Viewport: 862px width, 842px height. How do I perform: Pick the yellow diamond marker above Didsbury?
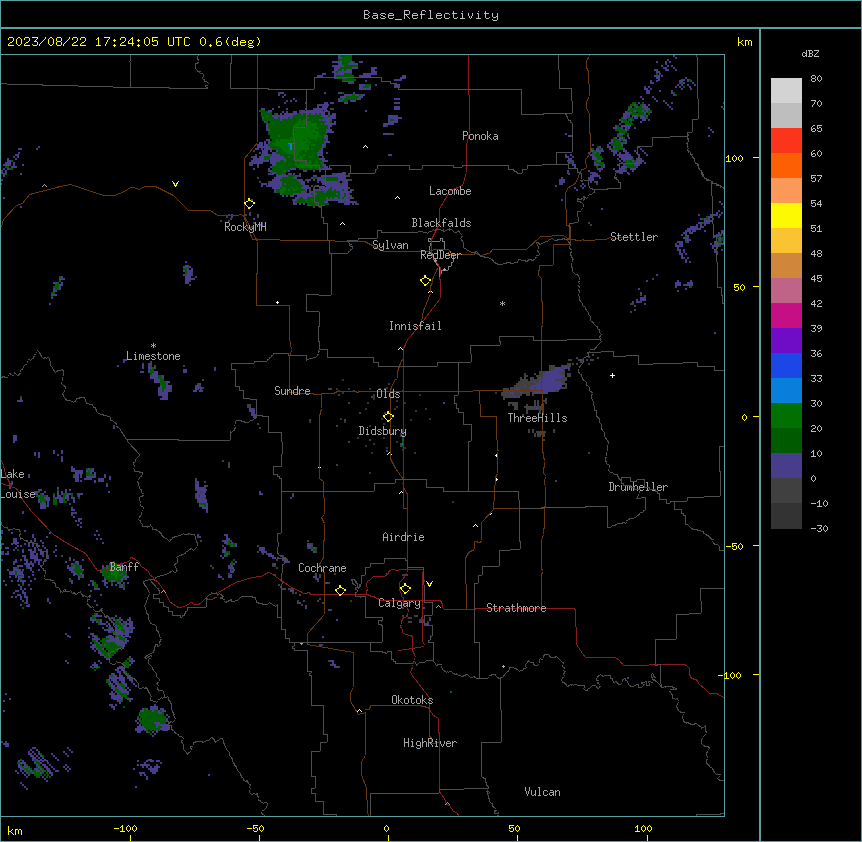388,417
